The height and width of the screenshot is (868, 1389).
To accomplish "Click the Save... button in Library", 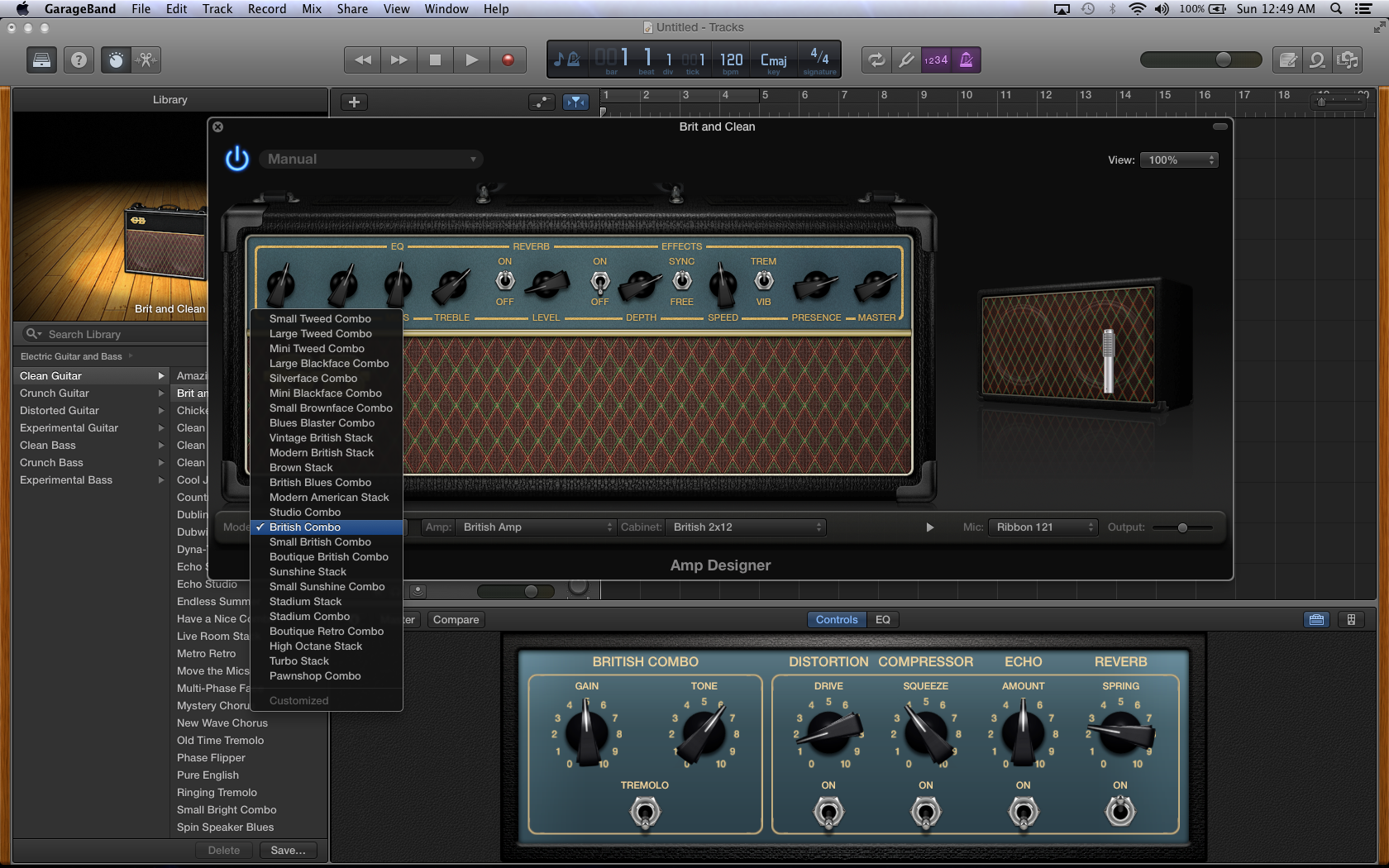I will (x=288, y=850).
